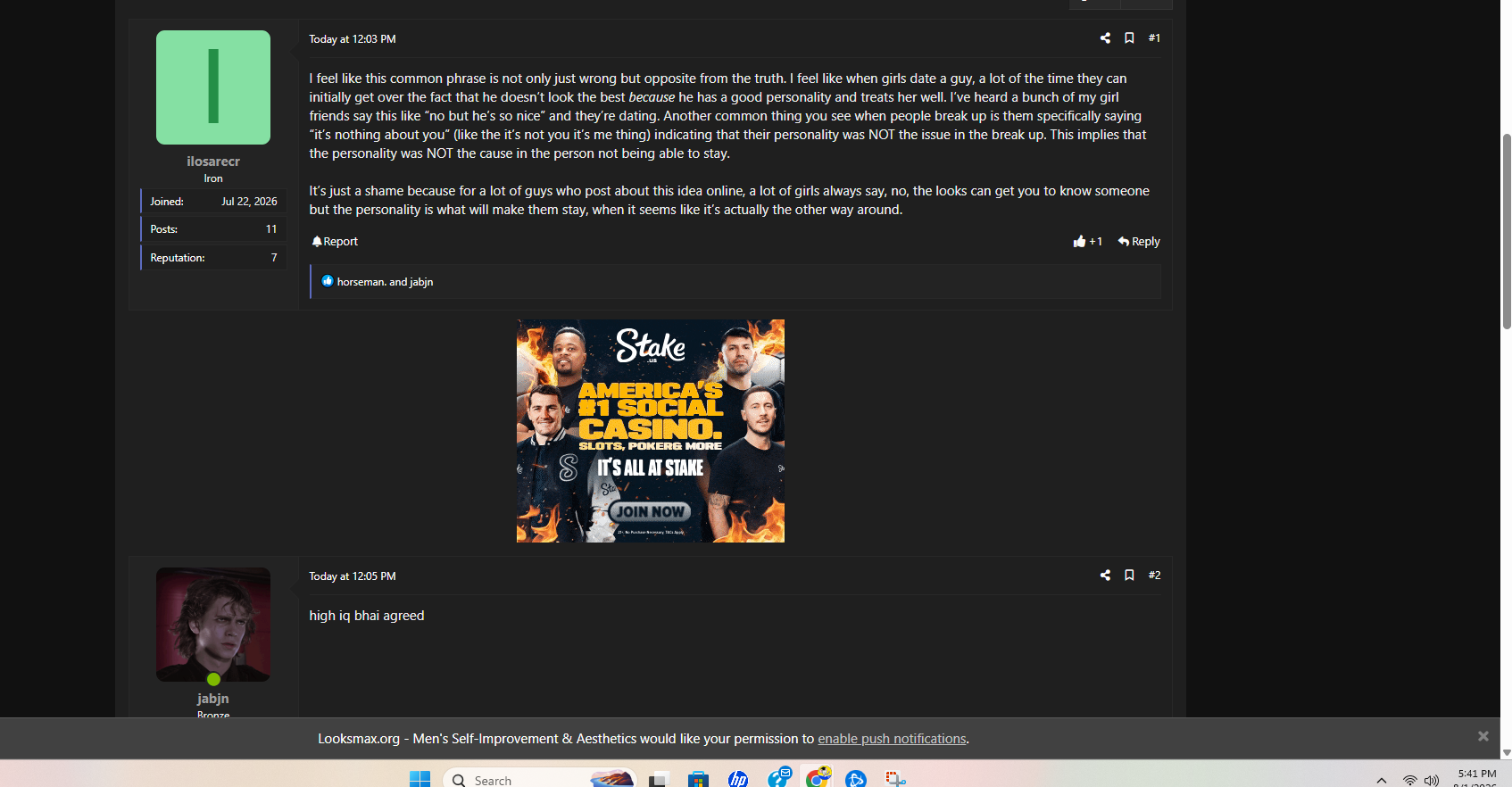Like ilosarecr's post with +1 thumbs up
Image resolution: width=1512 pixels, height=787 pixels.
coord(1087,242)
